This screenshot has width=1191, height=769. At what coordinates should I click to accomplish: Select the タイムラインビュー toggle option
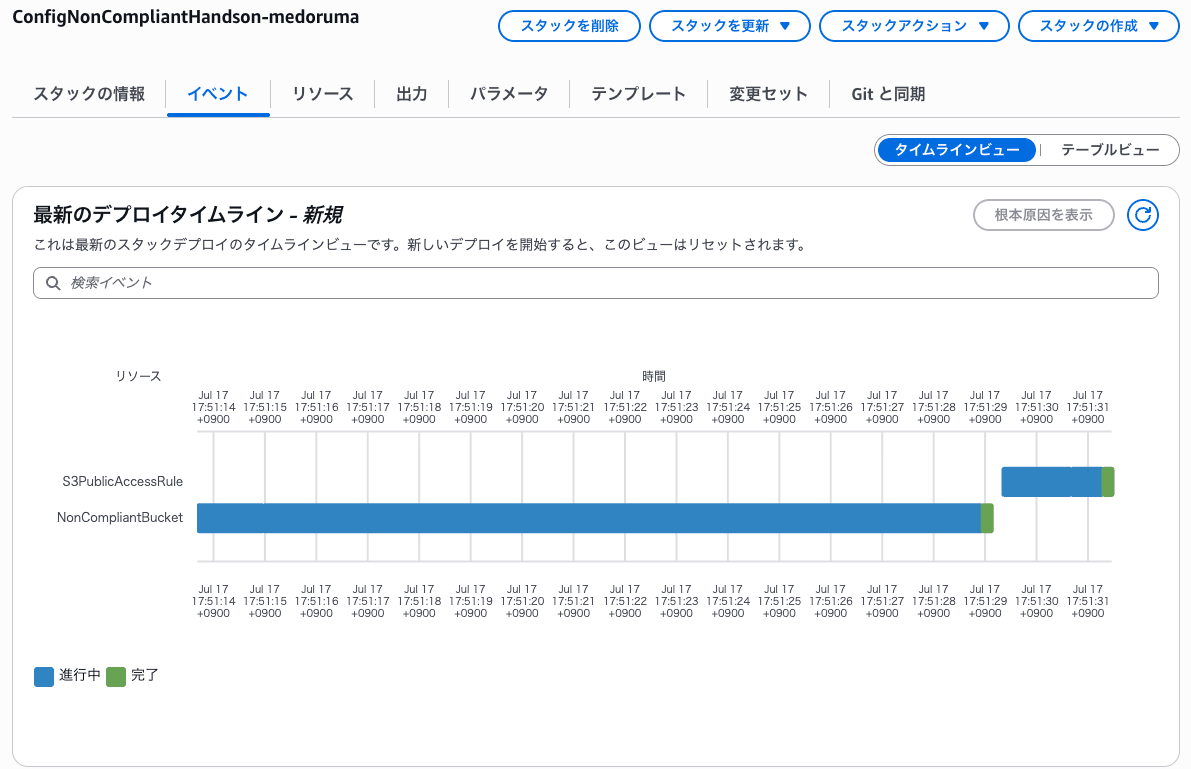(957, 150)
